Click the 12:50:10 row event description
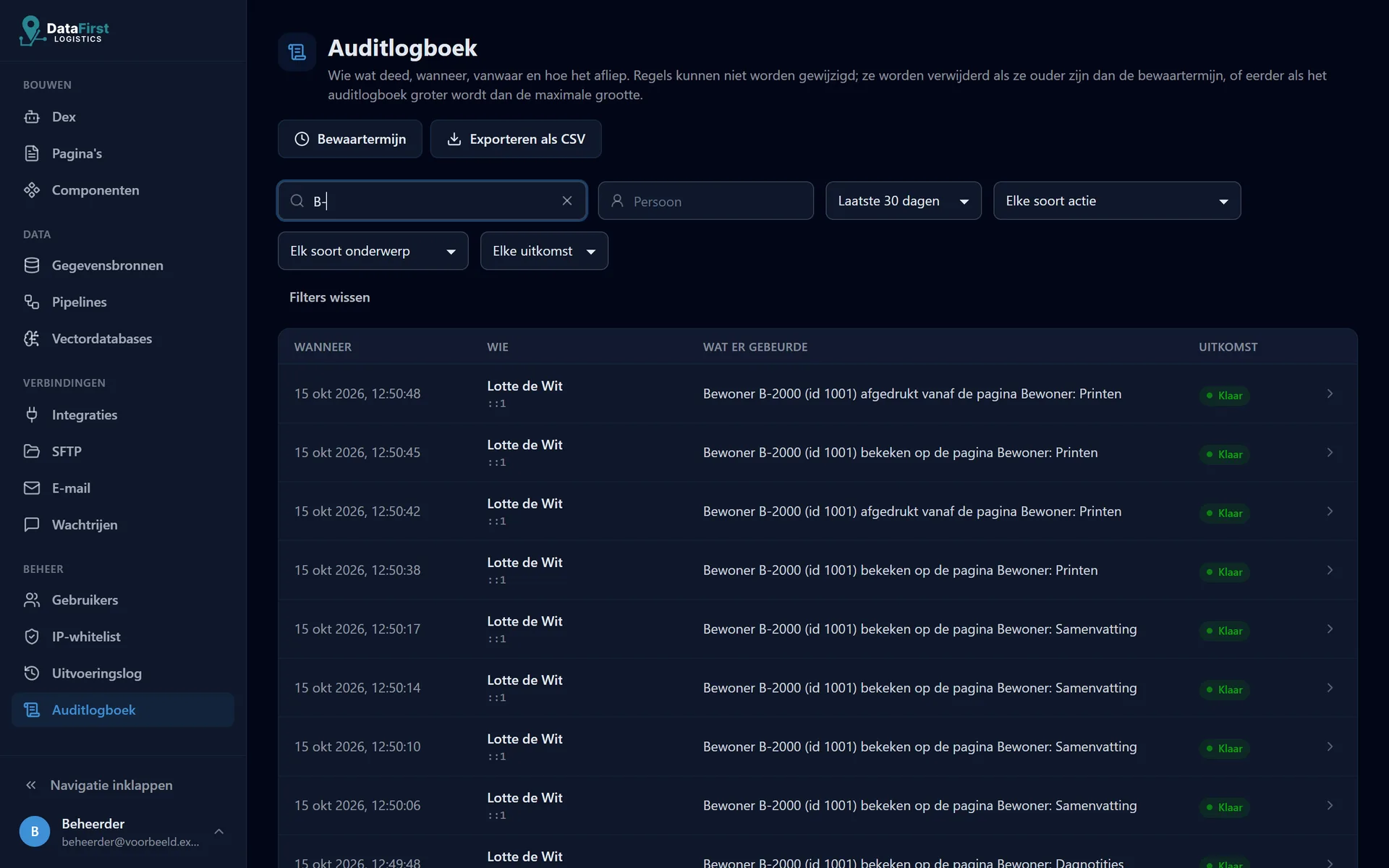 [919, 746]
